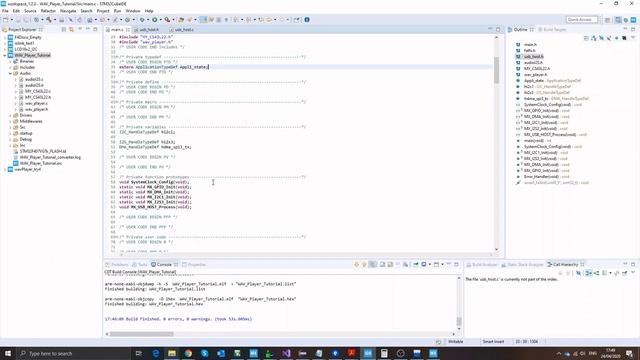The height and width of the screenshot is (360, 640).
Task: Maximize the Project Explorer panel
Action: pos(95,29)
